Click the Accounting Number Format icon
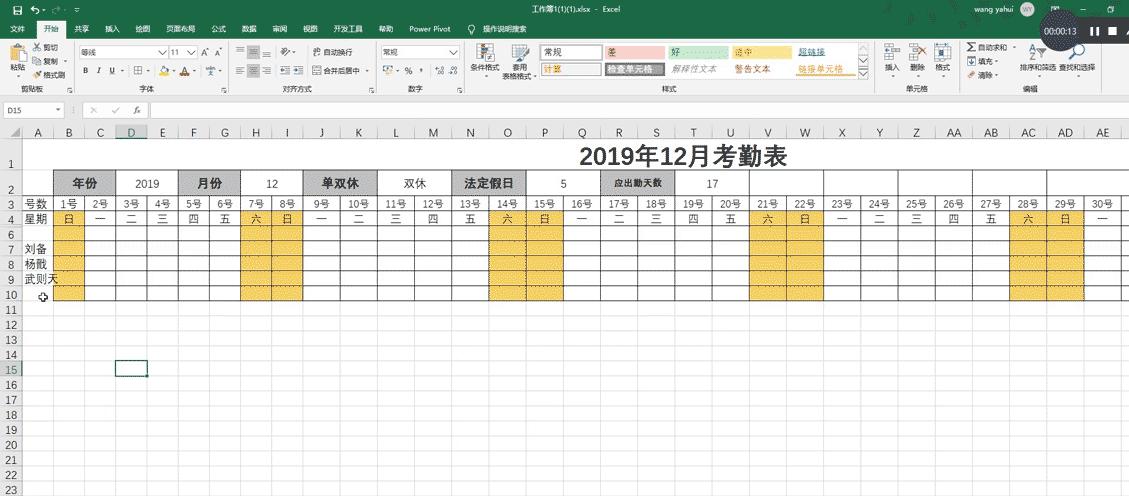The image size is (1129, 496). click(x=387, y=71)
